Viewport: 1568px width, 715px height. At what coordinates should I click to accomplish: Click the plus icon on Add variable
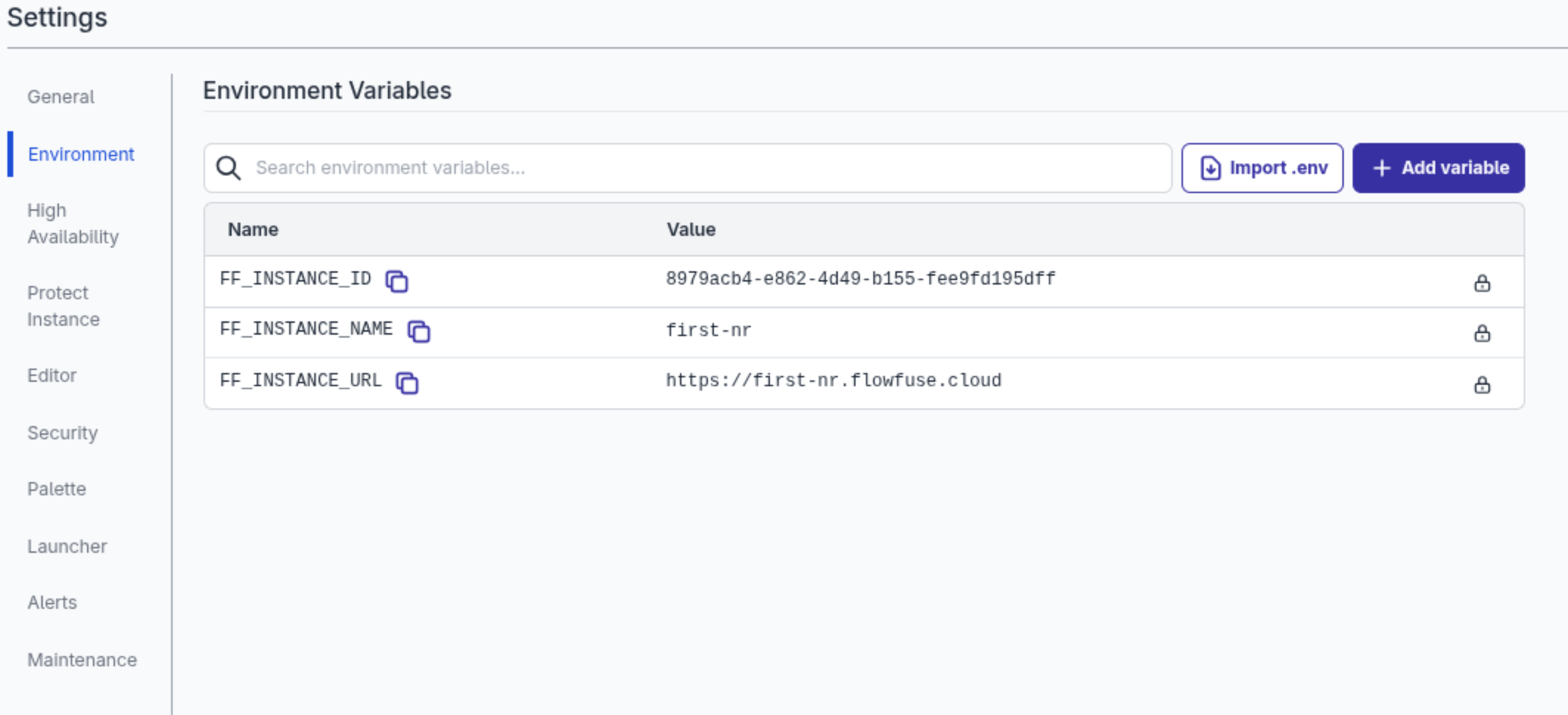(1382, 167)
